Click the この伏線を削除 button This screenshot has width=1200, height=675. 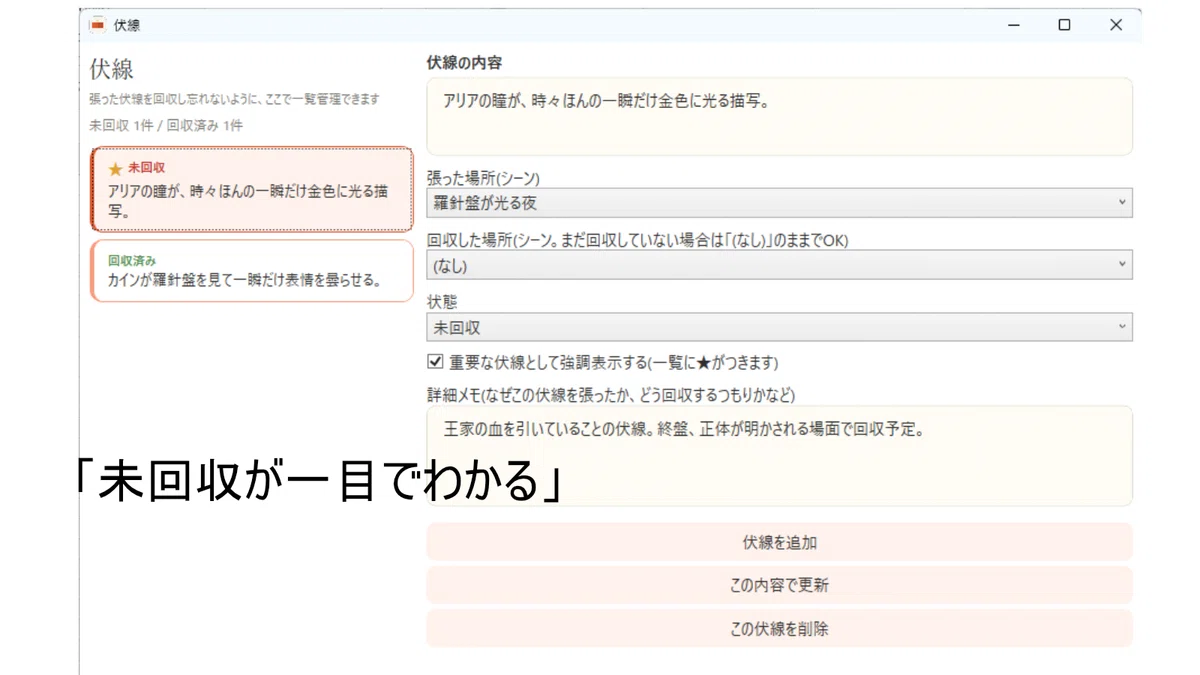tap(779, 630)
